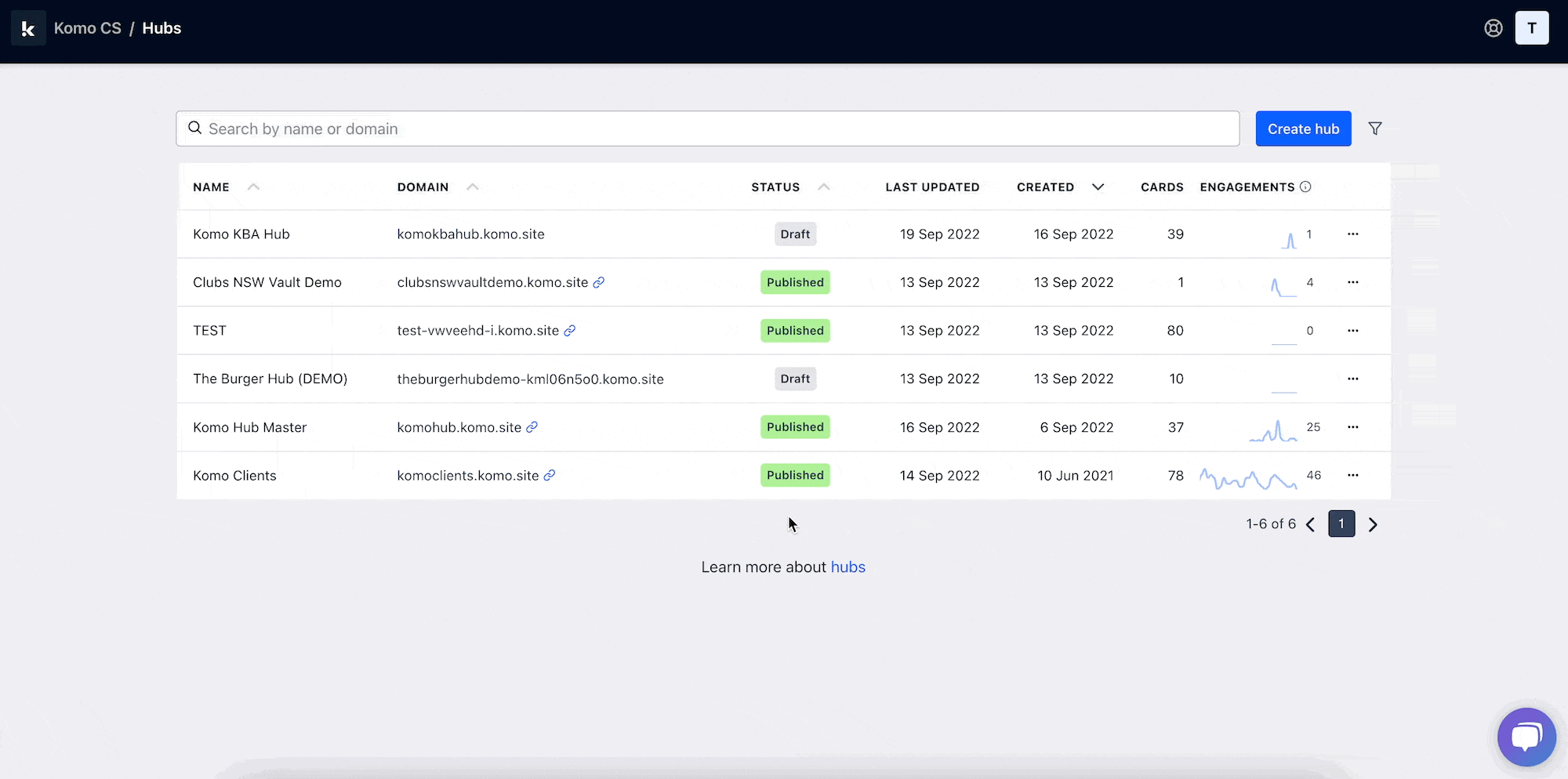Image resolution: width=1568 pixels, height=779 pixels.
Task: Open the Komo Hub Master name
Action: pos(250,427)
